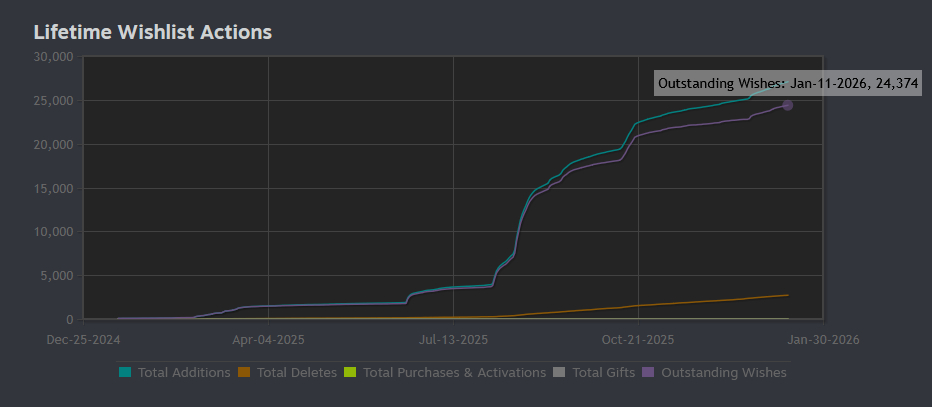Click the highlighted Outstanding Wishes data point

coord(787,105)
